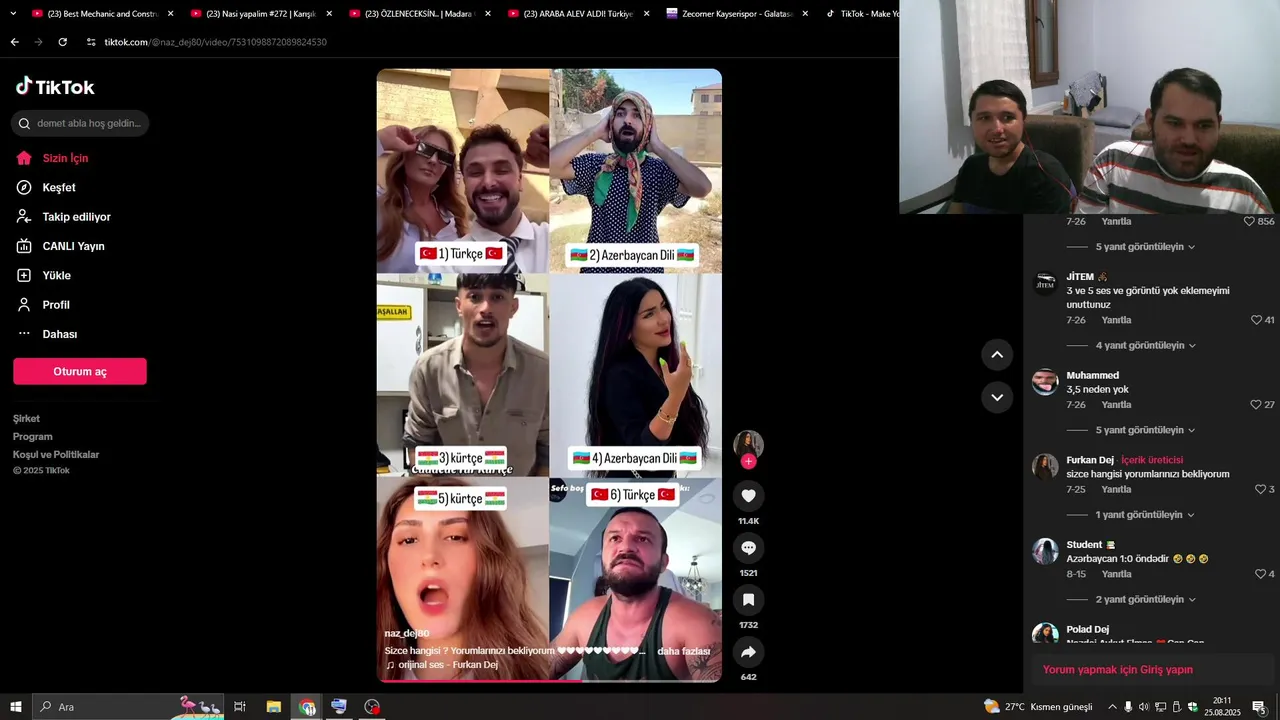
Task: Like JİTEM's comment with 41 likes
Action: click(1256, 320)
